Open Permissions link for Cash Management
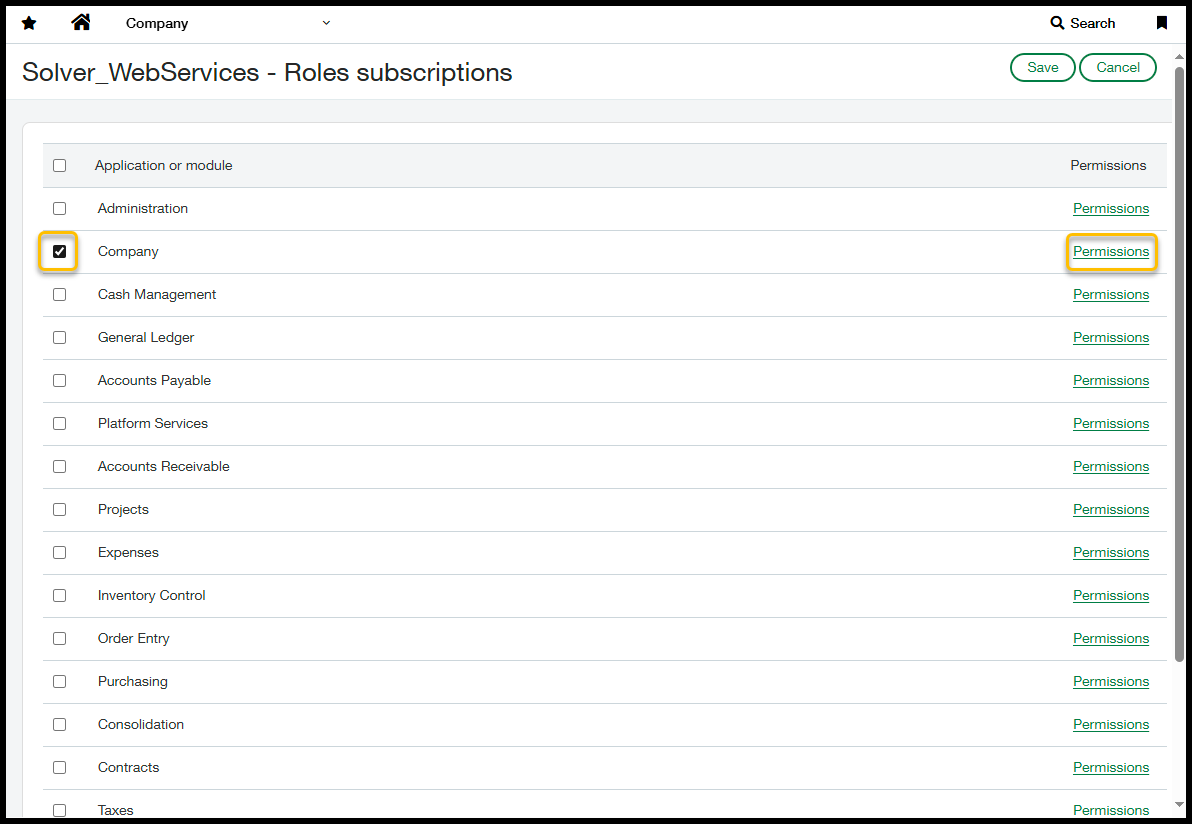The width and height of the screenshot is (1192, 824). tap(1110, 295)
